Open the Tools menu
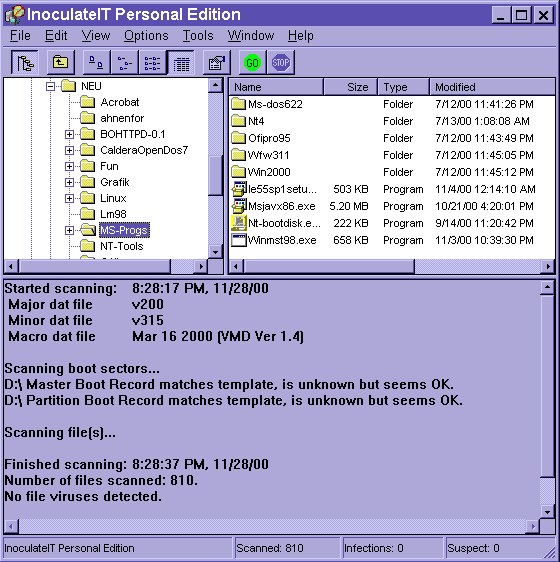Screen dimensions: 560x562 198,35
